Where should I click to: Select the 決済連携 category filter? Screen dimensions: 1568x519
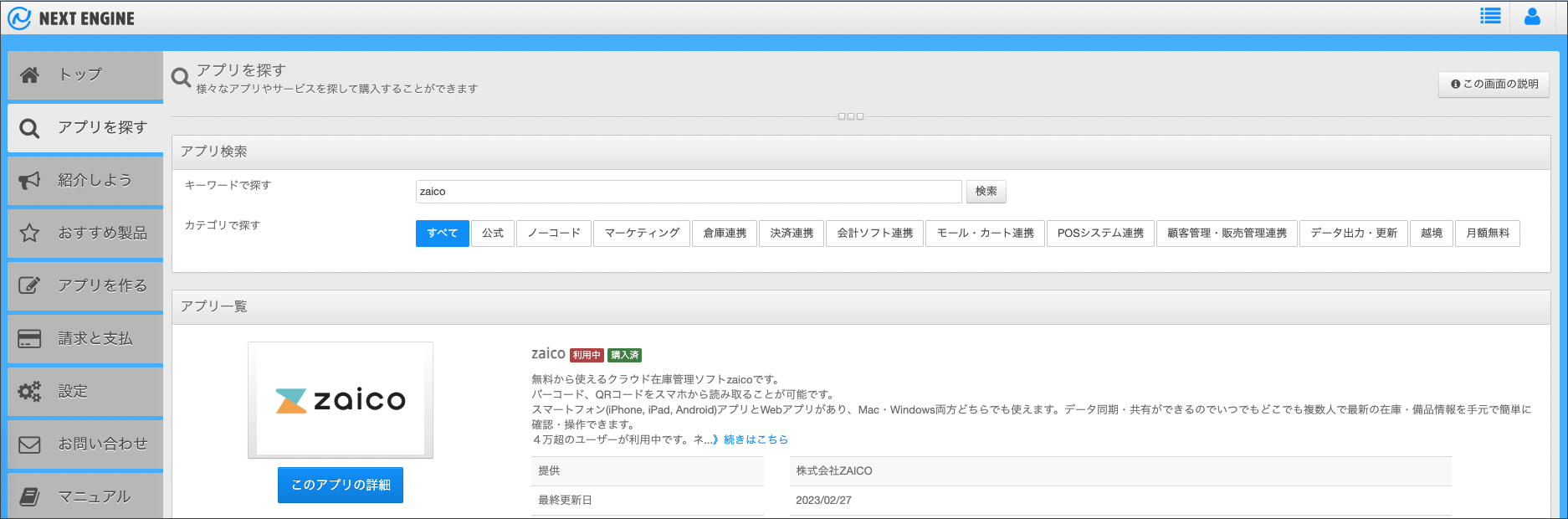(x=792, y=234)
